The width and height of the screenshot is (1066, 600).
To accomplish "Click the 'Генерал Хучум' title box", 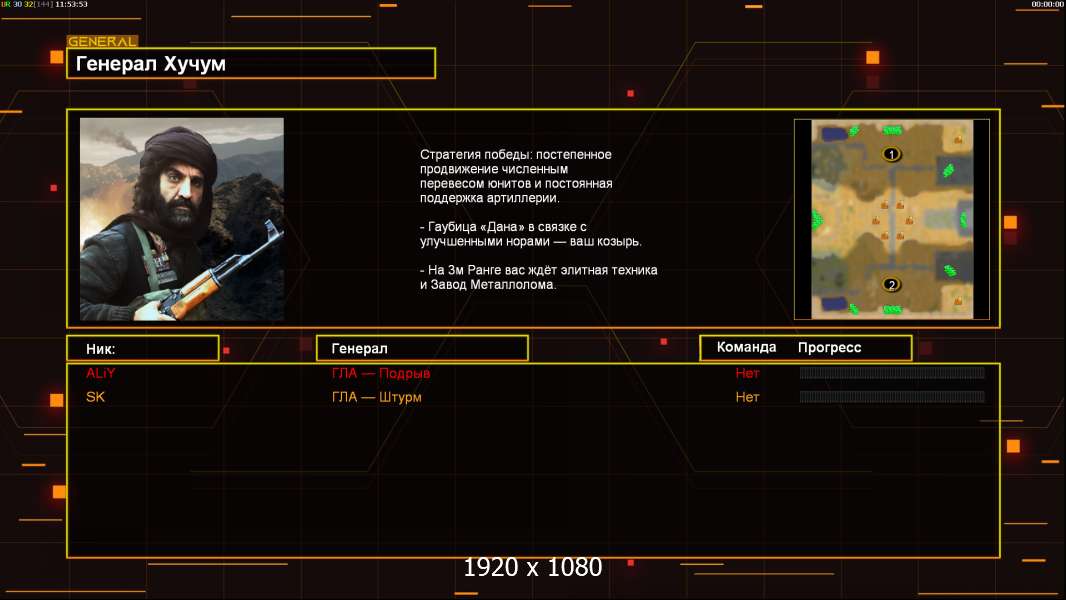I will click(x=251, y=63).
